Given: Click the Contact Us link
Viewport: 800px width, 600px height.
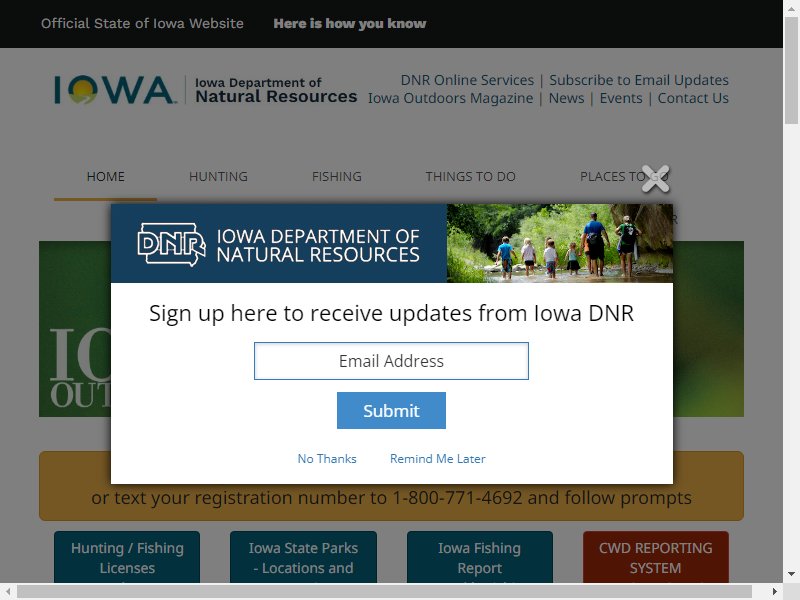Looking at the screenshot, I should 693,98.
